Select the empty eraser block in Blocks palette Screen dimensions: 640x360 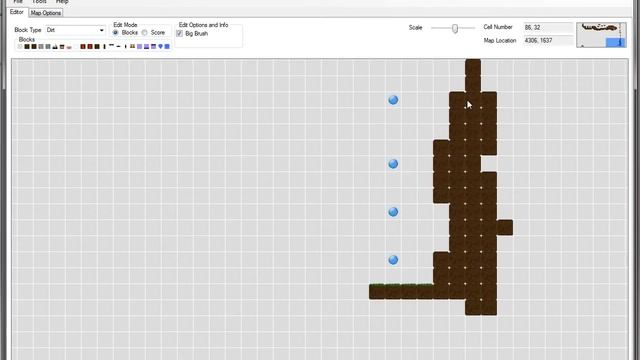point(20,47)
